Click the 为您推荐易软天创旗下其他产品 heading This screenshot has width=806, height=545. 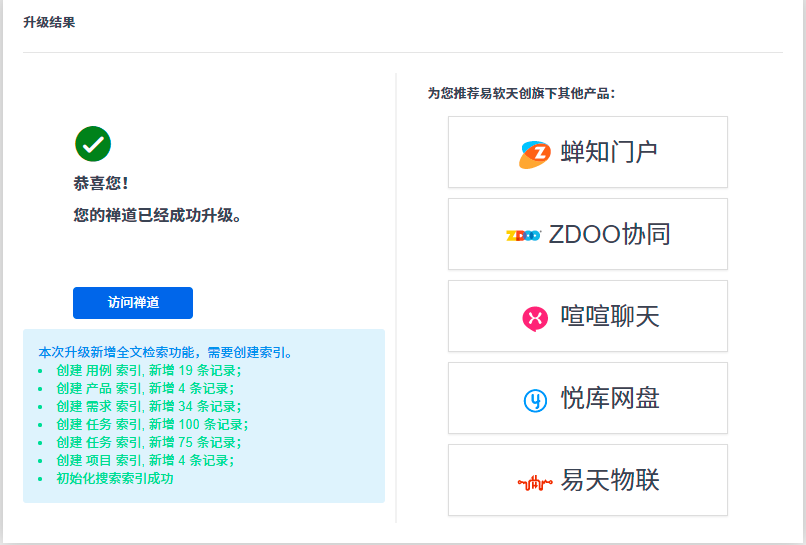click(x=521, y=93)
